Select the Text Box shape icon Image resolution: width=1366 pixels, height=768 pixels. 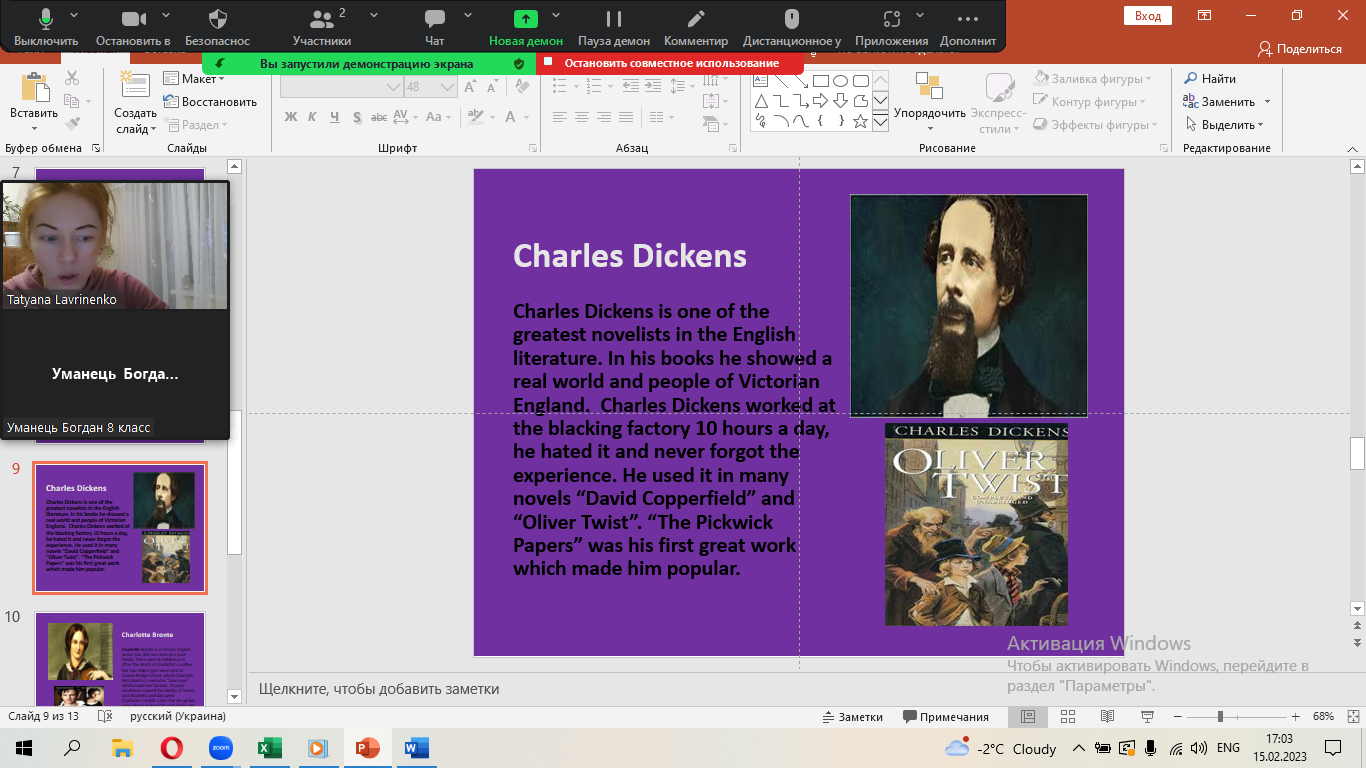[761, 81]
